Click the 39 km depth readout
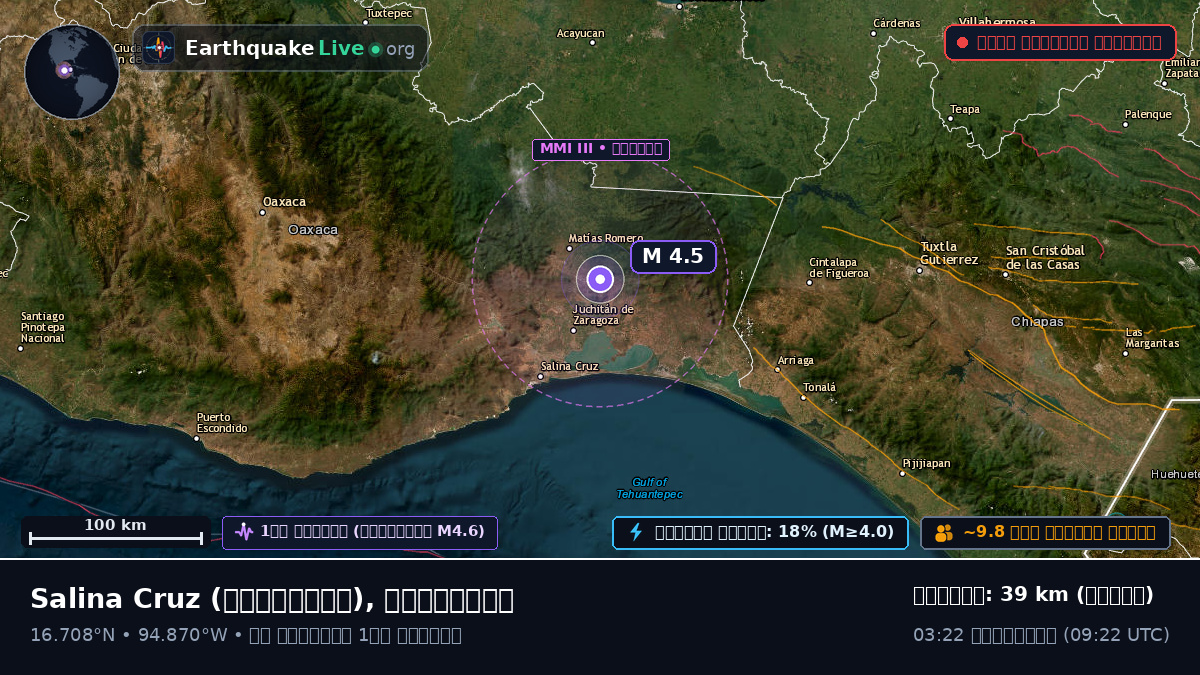1200x675 pixels. click(x=1034, y=595)
